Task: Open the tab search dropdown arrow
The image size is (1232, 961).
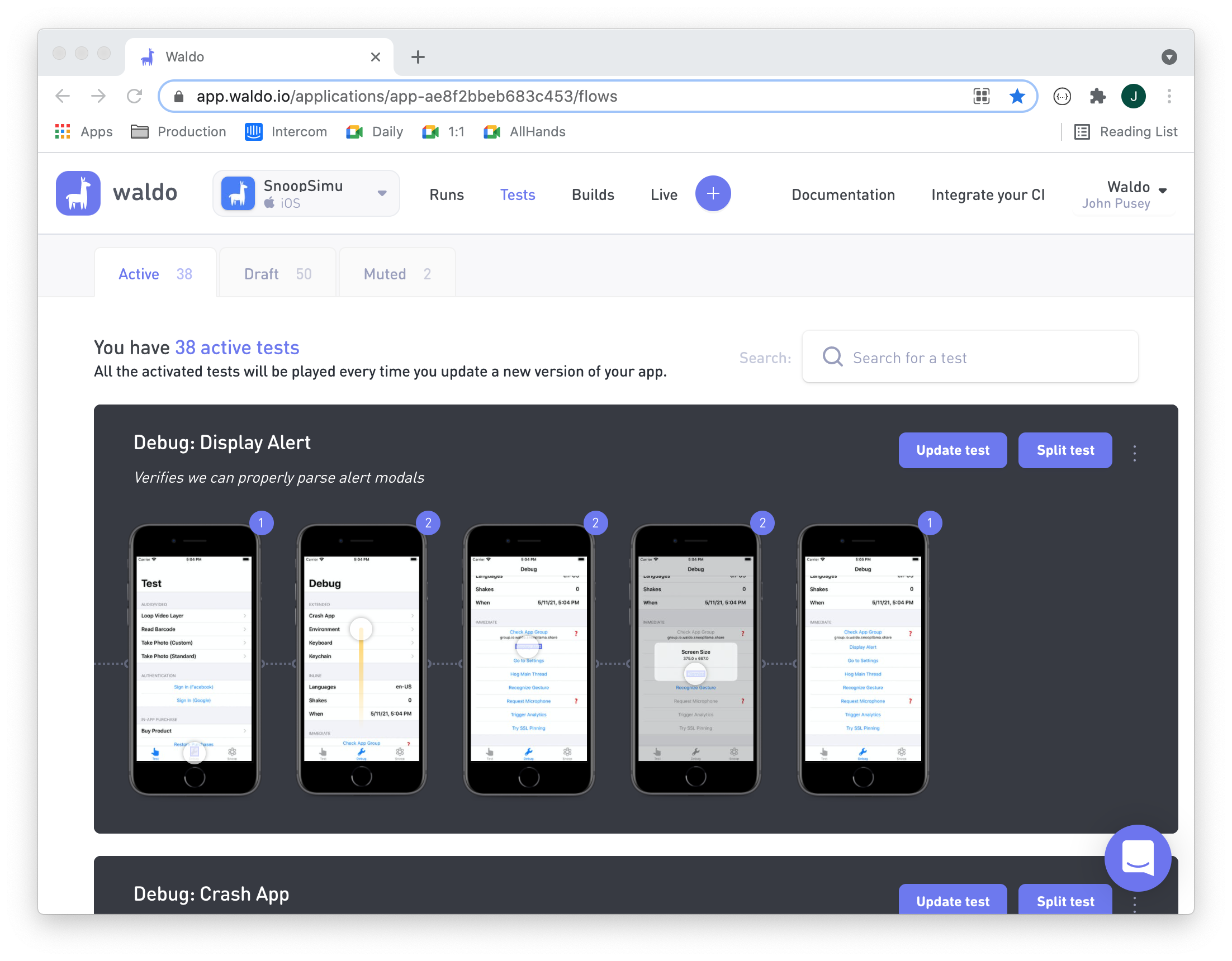Action: pos(1169,57)
